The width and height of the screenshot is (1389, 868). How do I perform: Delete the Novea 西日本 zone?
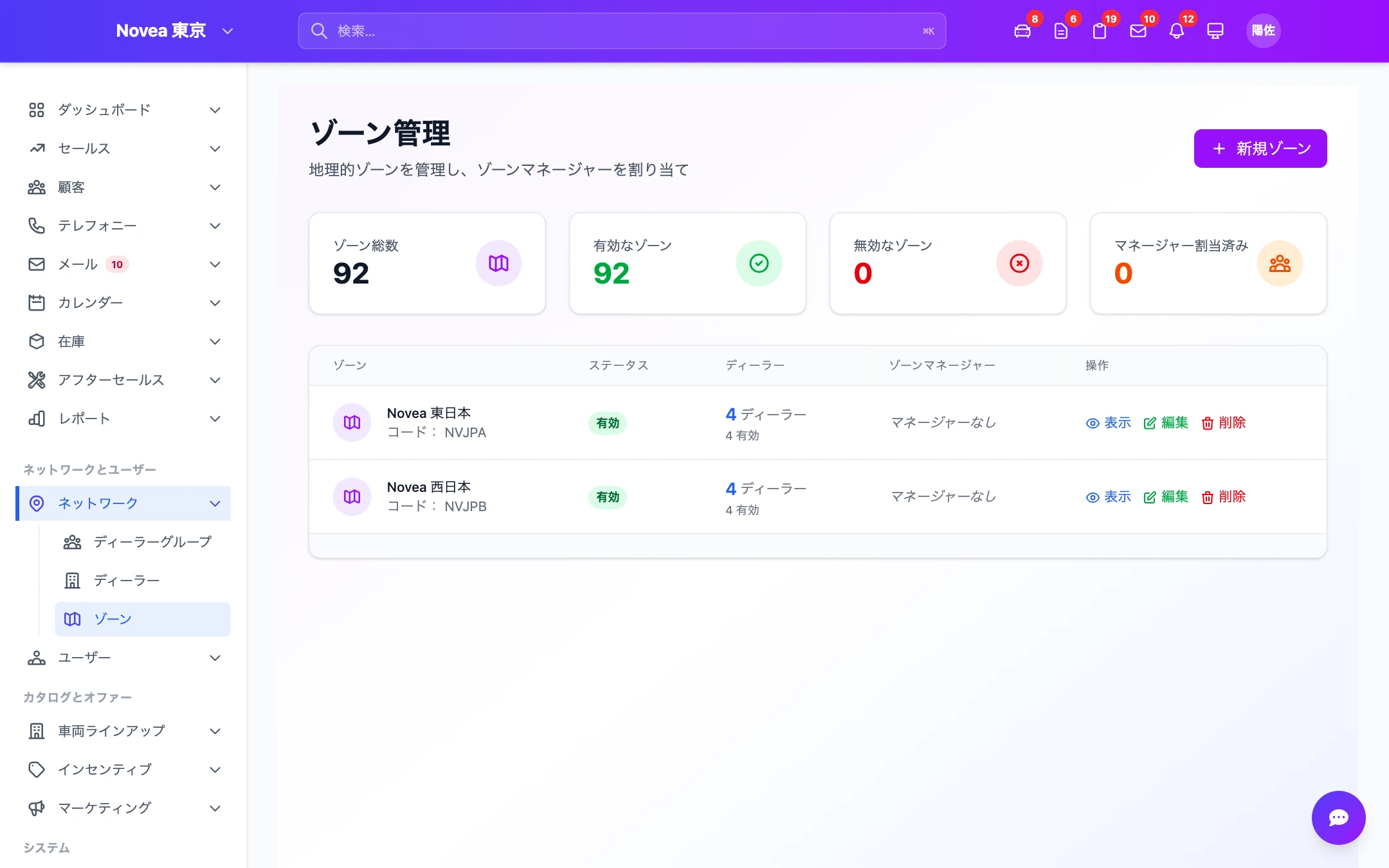(x=1223, y=496)
